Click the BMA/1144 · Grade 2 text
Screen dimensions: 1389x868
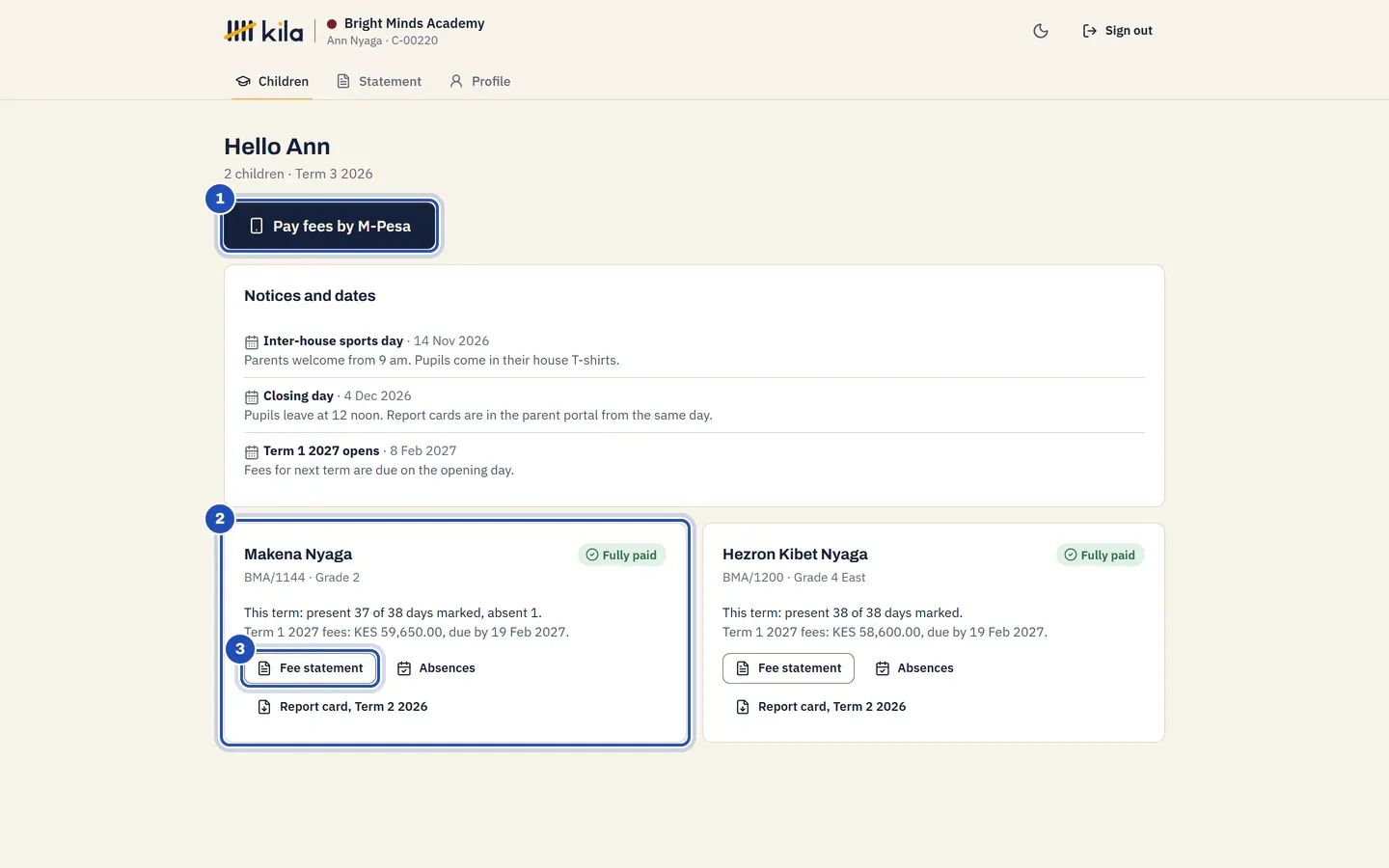302,577
